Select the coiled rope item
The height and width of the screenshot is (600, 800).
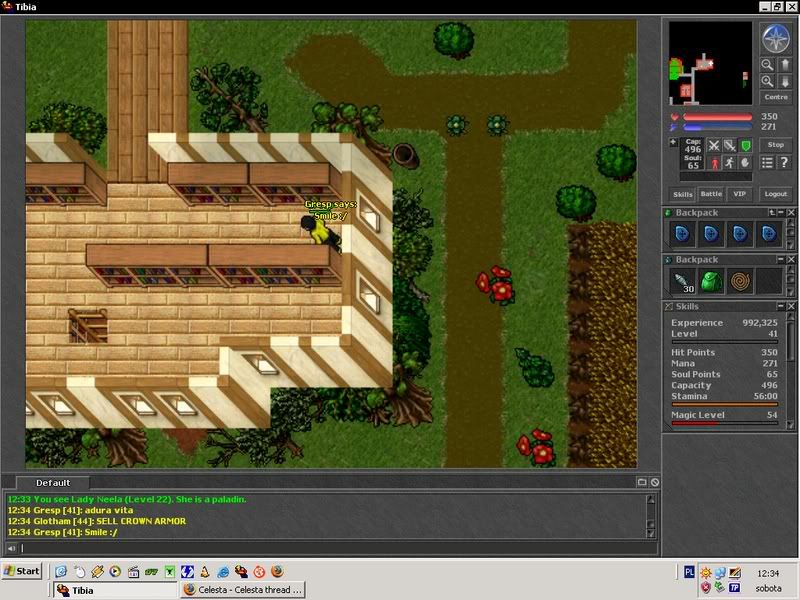click(740, 281)
